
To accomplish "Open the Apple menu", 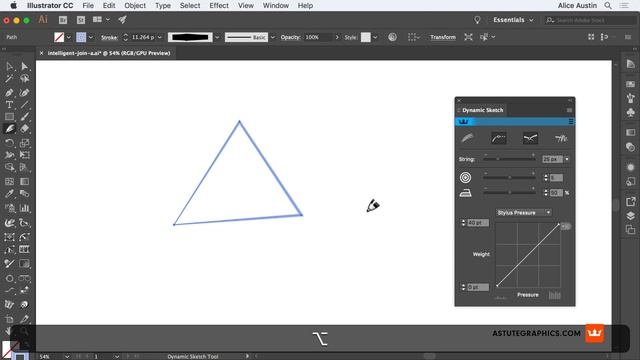I will click(13, 6).
